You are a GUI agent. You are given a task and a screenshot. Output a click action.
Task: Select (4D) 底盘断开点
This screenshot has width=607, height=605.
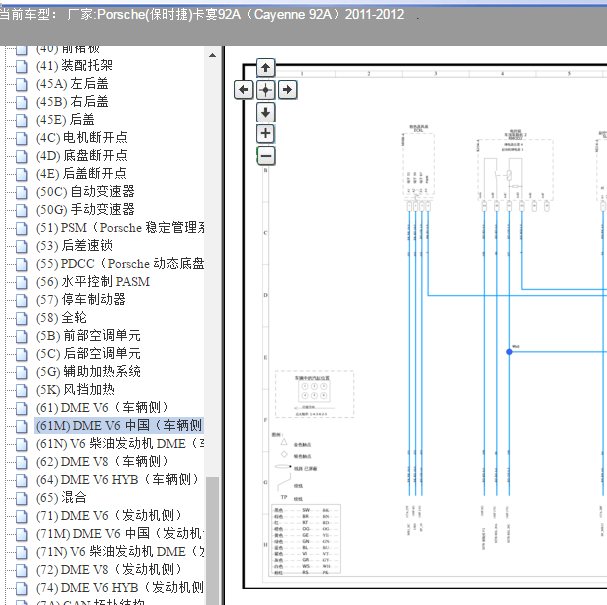point(81,156)
